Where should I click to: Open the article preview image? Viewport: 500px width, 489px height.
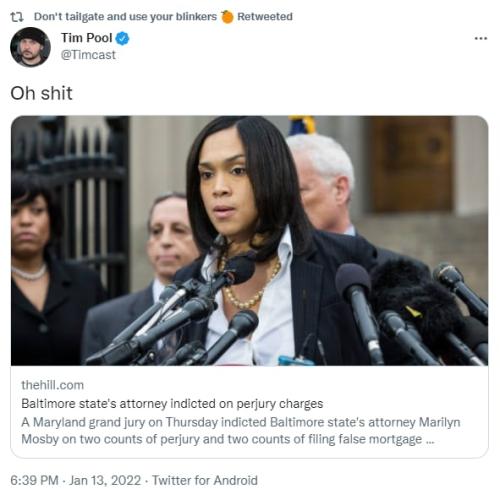coord(249,241)
